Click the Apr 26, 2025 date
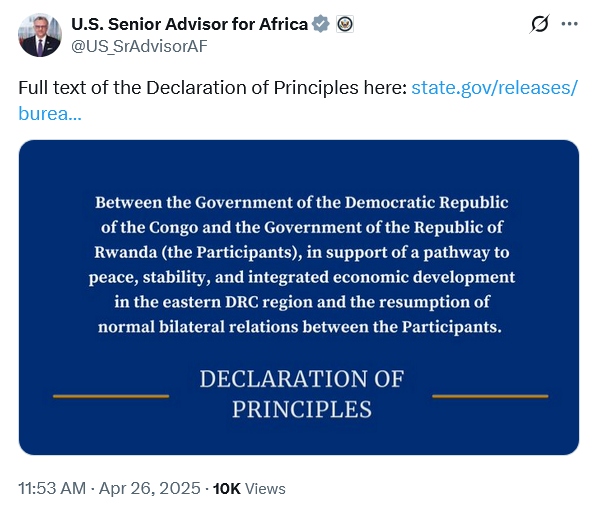The width and height of the screenshot is (598, 510). point(150,488)
